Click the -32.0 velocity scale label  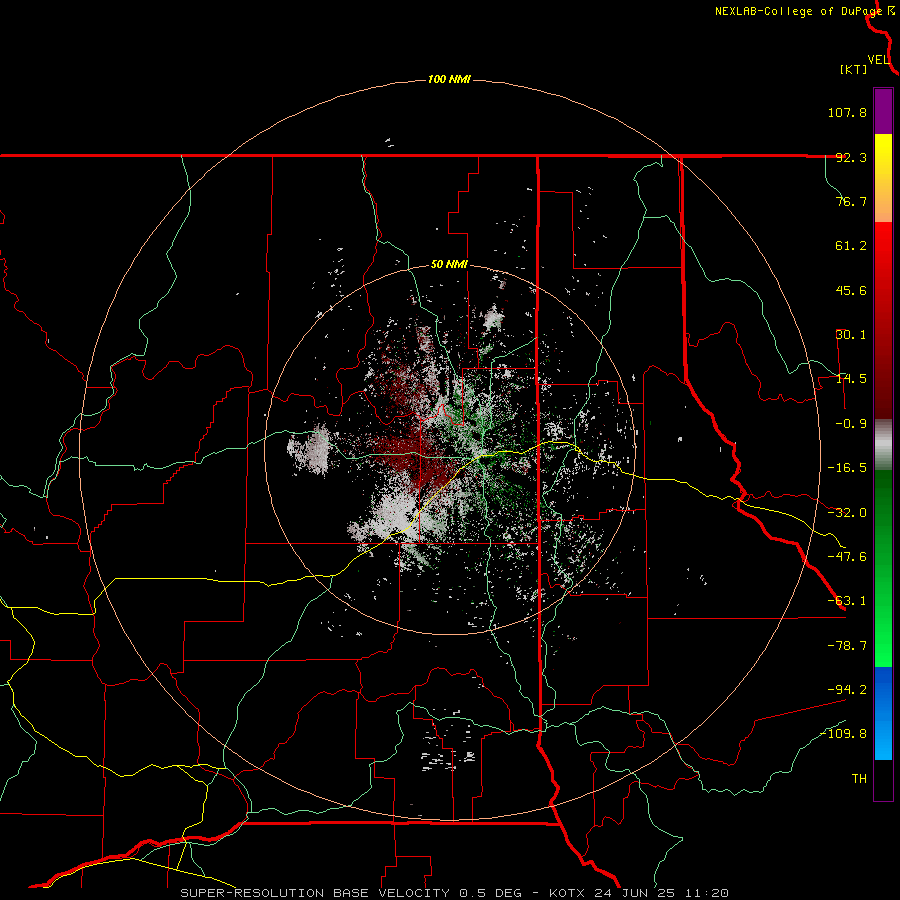pos(847,513)
